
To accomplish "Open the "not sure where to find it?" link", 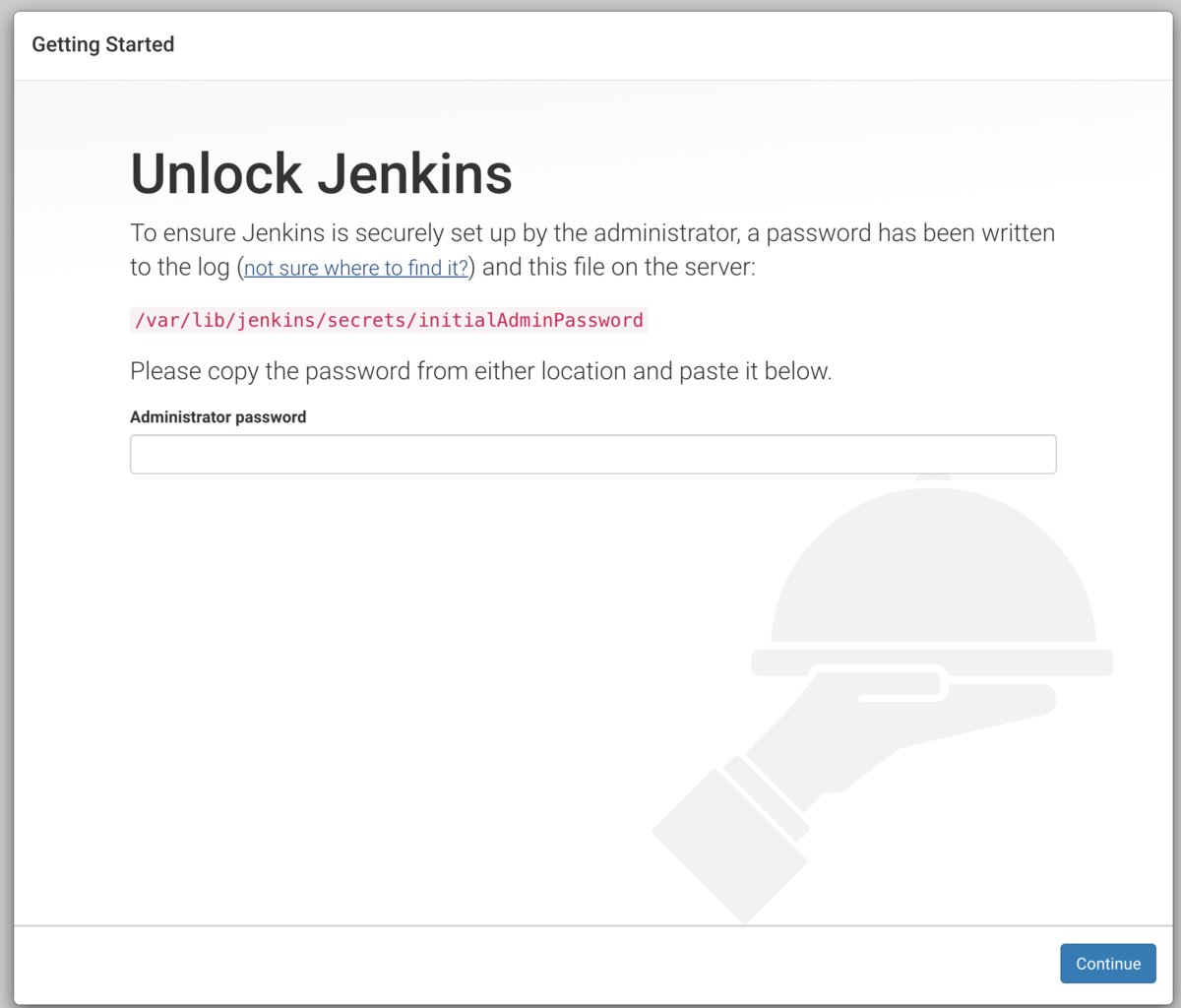I will tap(356, 268).
